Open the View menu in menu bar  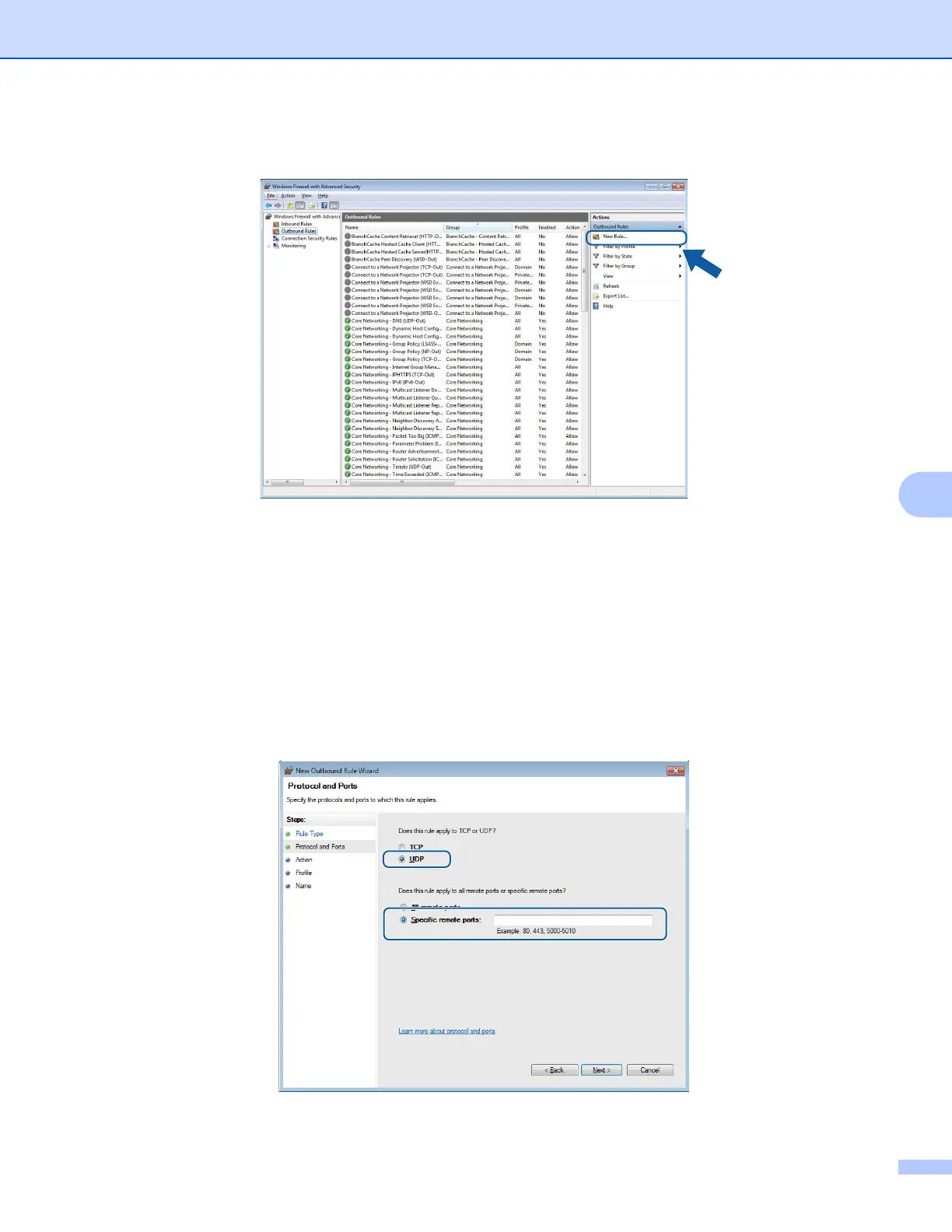click(x=306, y=196)
